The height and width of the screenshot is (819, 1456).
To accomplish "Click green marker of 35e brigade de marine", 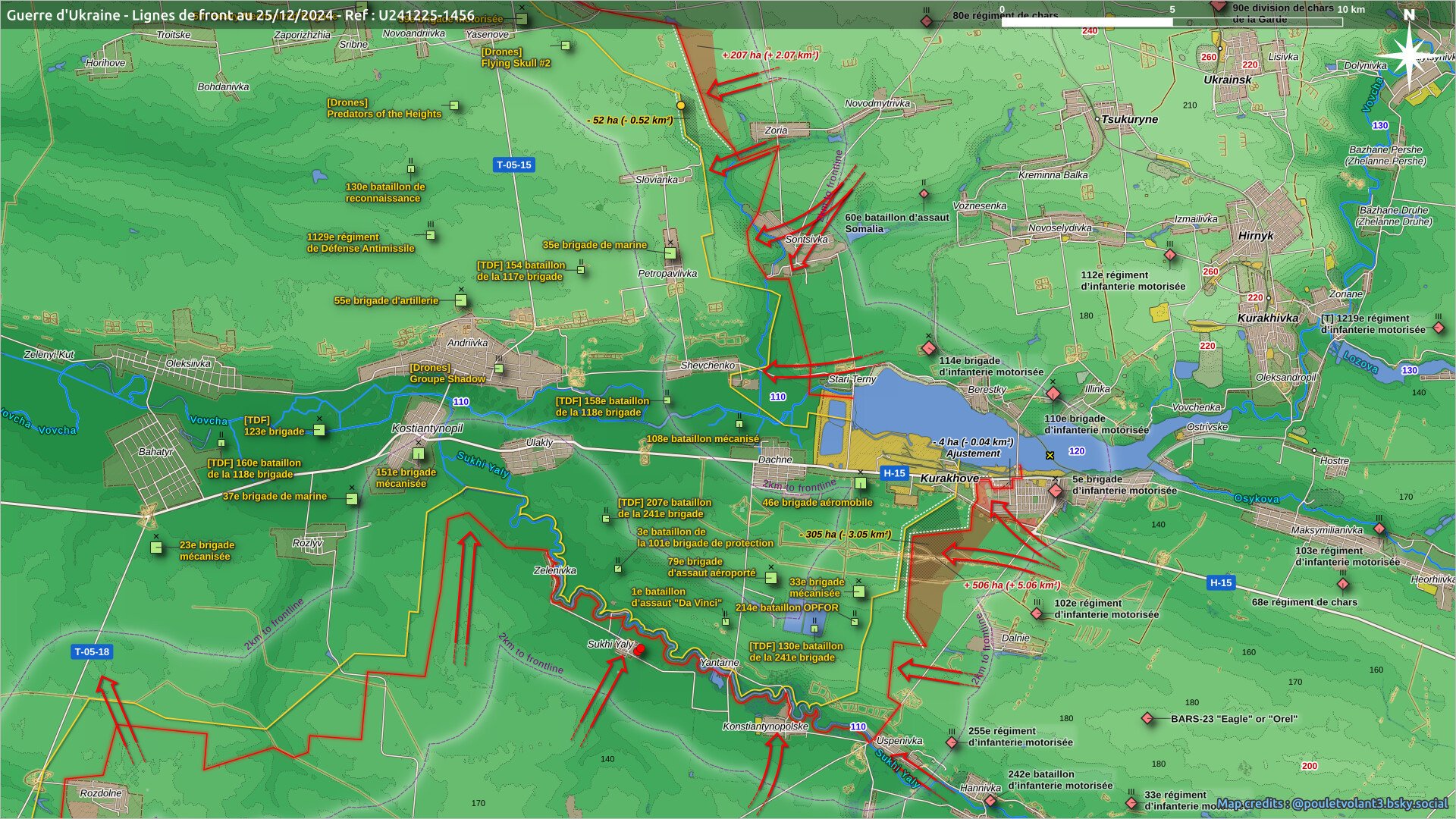I will [670, 253].
